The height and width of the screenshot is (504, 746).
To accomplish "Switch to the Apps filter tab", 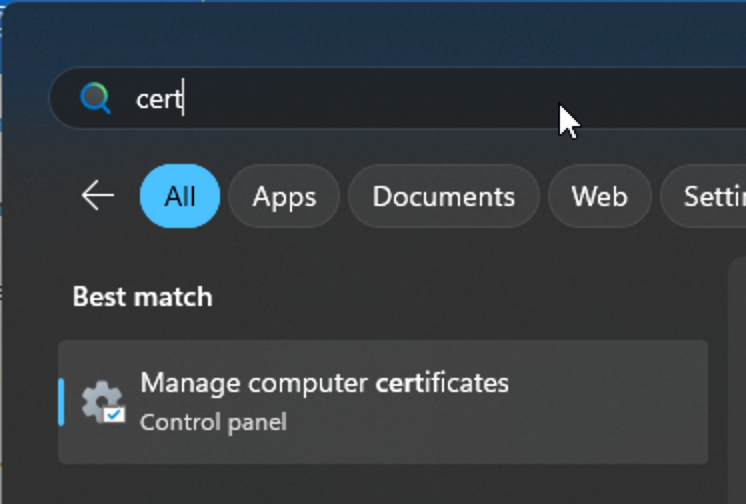I will (284, 196).
